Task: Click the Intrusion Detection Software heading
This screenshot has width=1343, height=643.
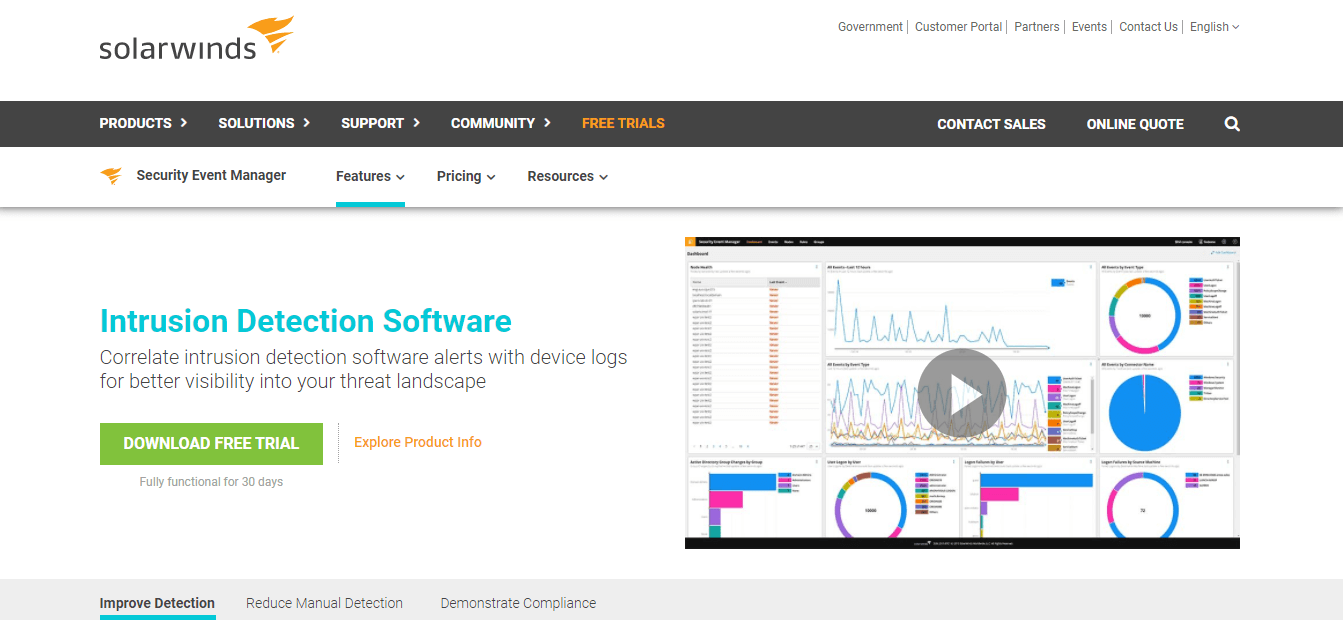Action: pyautogui.click(x=306, y=321)
